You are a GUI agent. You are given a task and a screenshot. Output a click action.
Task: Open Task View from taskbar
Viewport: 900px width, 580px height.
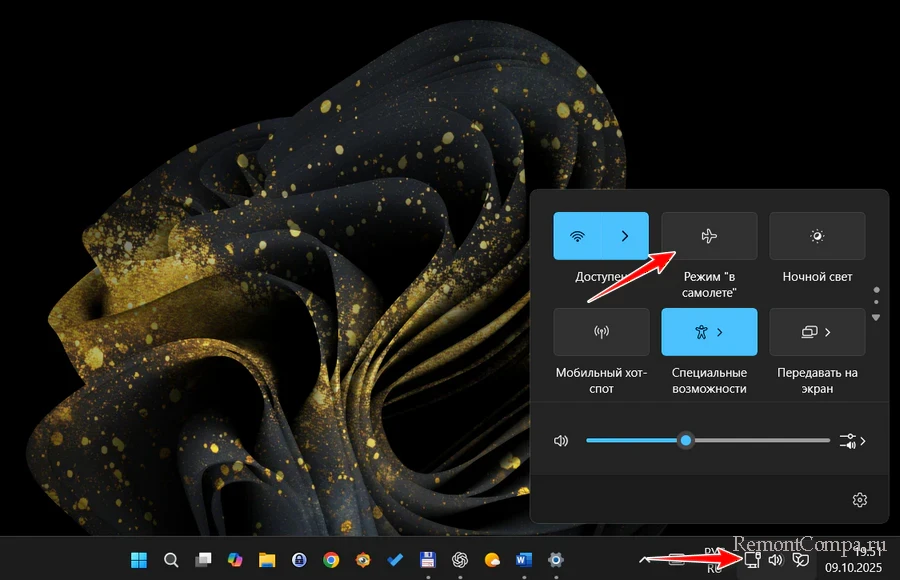[x=203, y=559]
